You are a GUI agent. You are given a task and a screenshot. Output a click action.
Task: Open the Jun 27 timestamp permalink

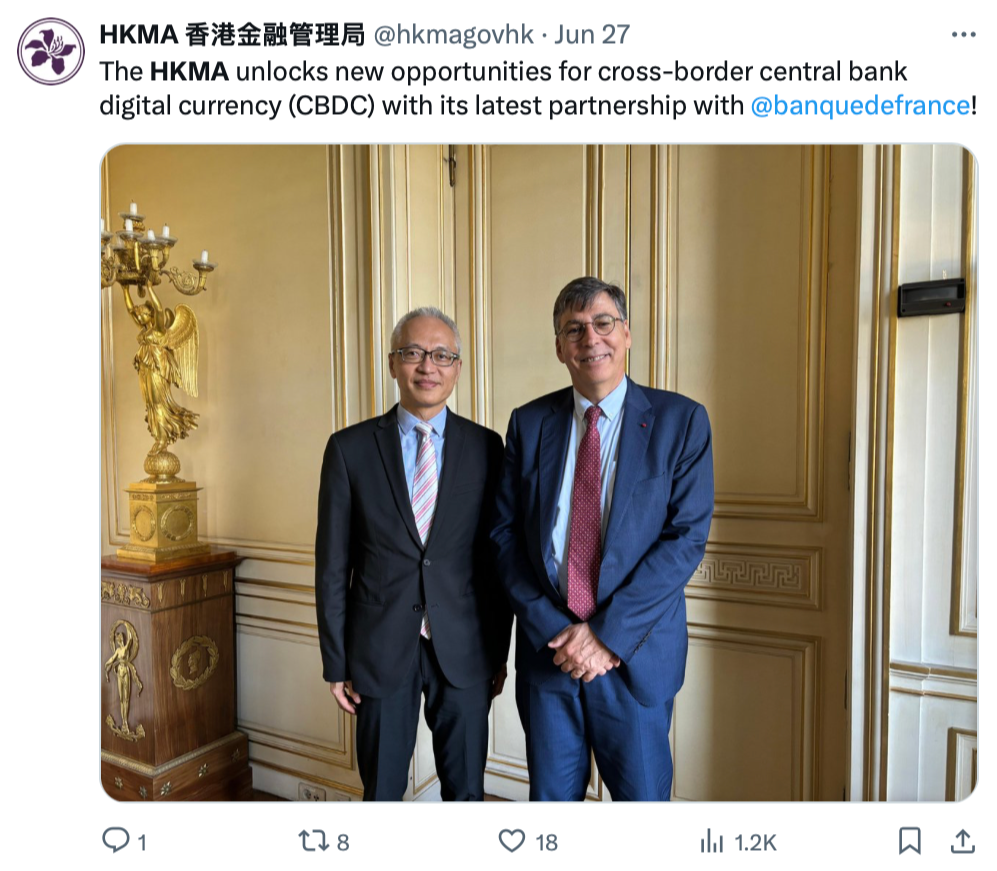(592, 35)
